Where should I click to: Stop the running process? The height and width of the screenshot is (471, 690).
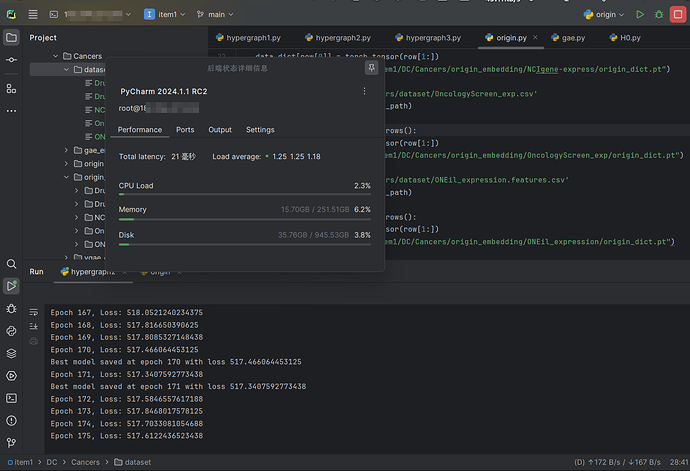(x=678, y=15)
